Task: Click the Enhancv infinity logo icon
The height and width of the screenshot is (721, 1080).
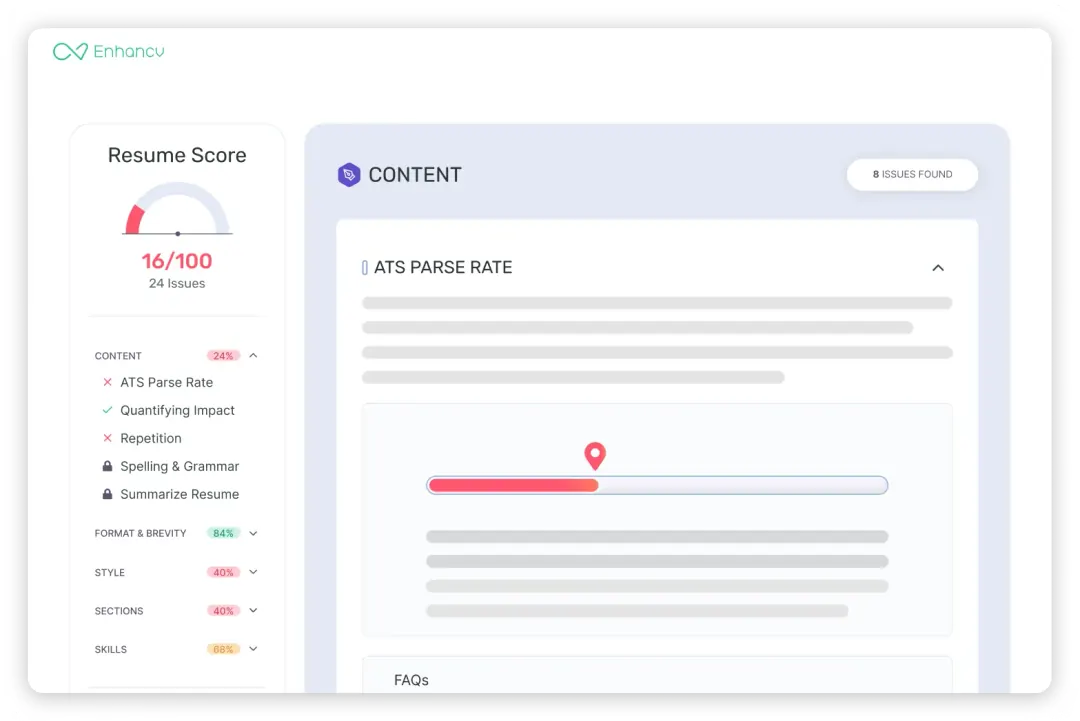Action: 70,51
